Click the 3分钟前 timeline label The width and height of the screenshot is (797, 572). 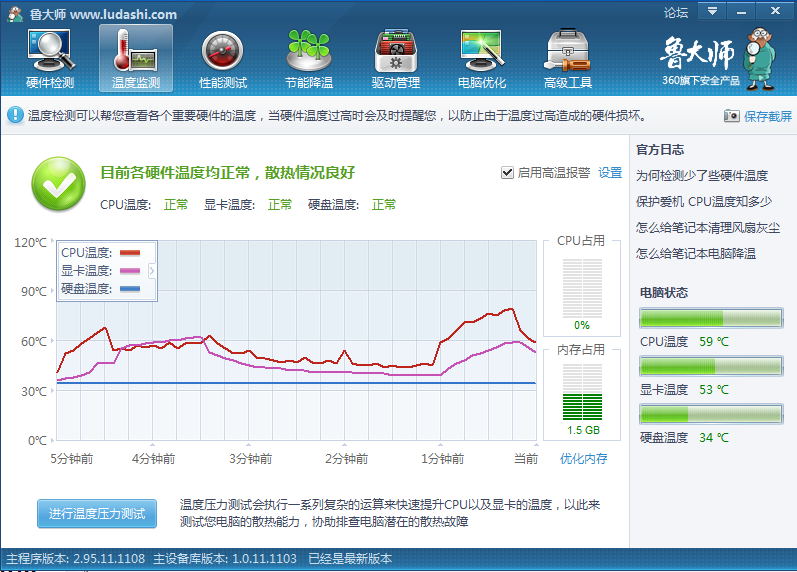pos(250,459)
